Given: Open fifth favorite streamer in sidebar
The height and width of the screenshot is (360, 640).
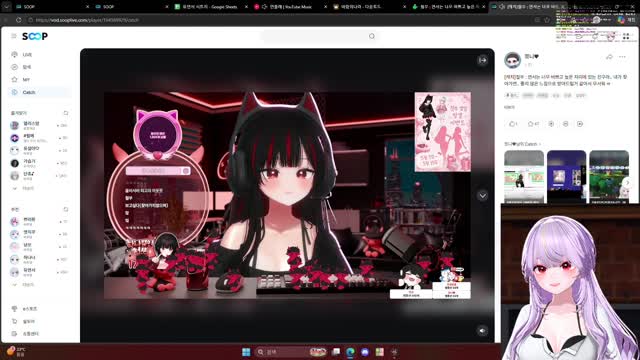Looking at the screenshot, I should (x=40, y=176).
